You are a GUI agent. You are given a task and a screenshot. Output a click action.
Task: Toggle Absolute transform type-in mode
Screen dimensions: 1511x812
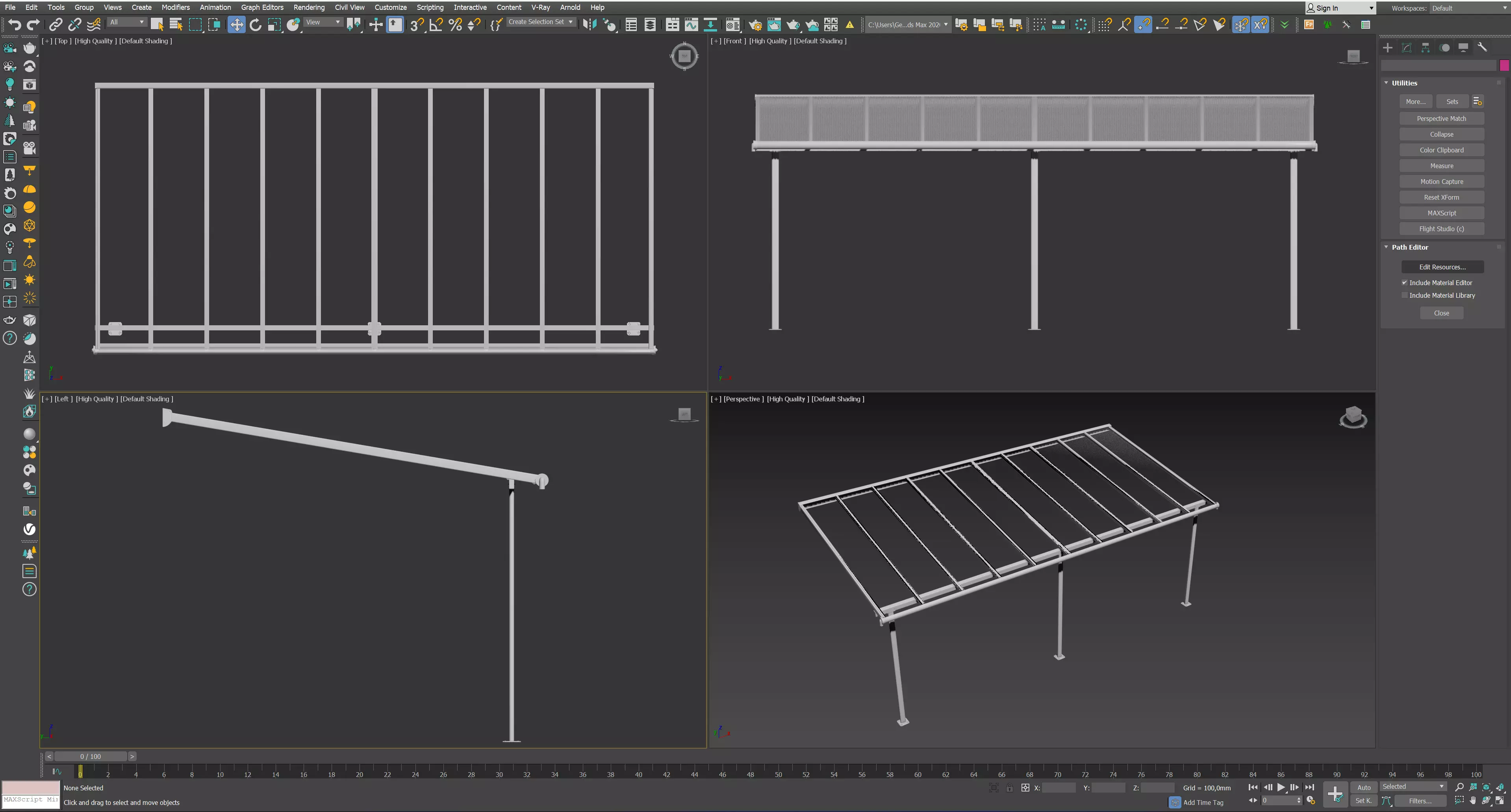click(x=1025, y=788)
